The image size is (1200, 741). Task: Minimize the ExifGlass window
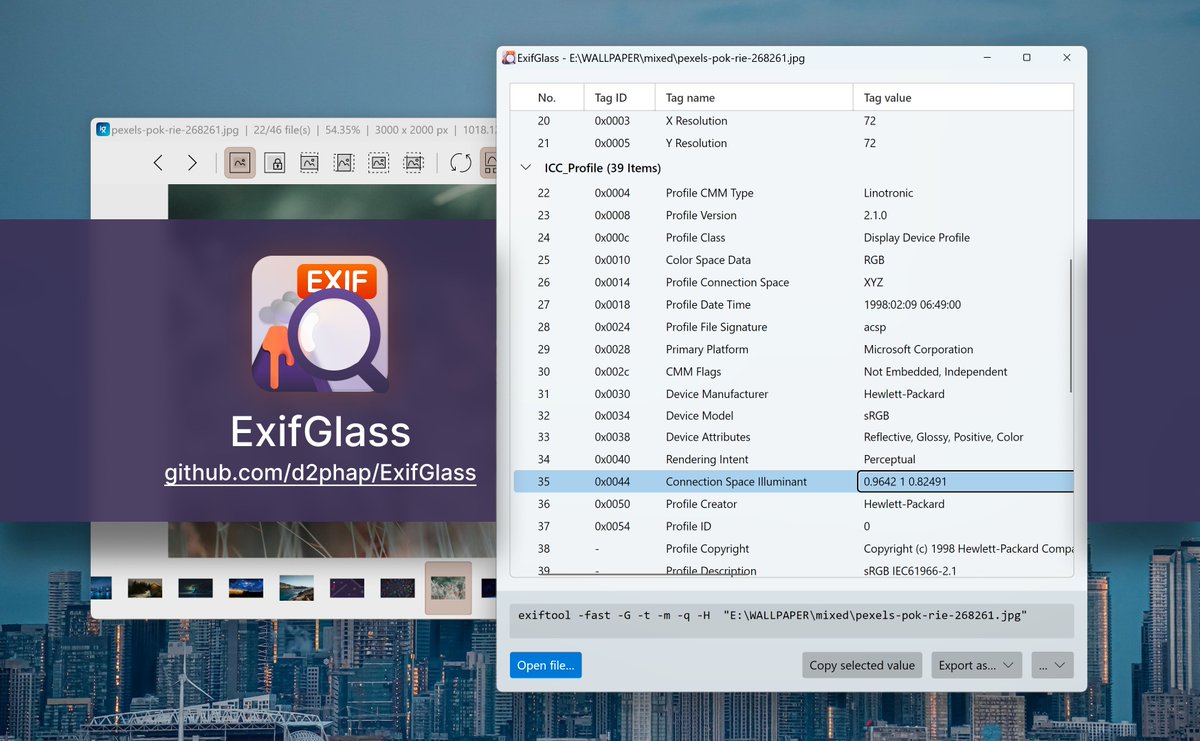(986, 58)
